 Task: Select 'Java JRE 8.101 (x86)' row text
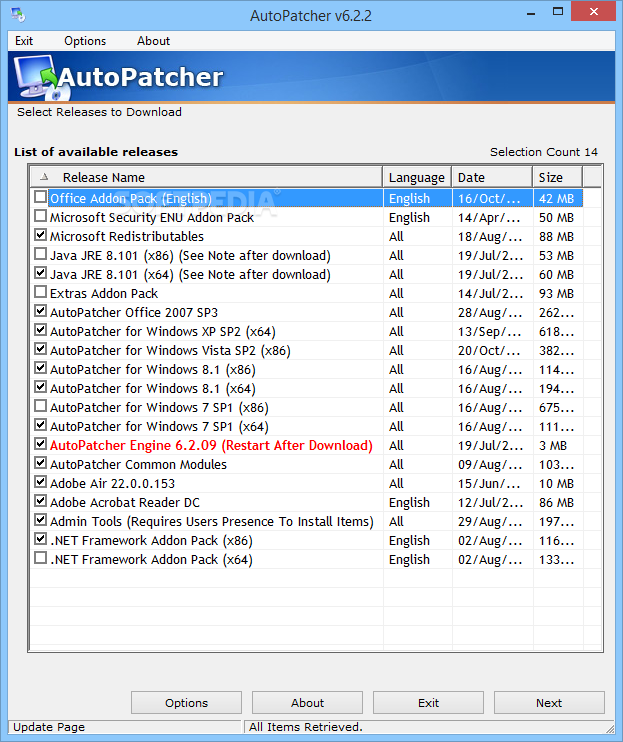pos(190,256)
